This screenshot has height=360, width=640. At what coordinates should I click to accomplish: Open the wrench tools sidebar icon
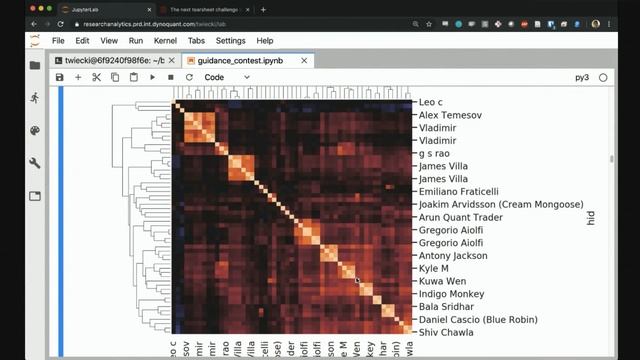click(x=35, y=163)
